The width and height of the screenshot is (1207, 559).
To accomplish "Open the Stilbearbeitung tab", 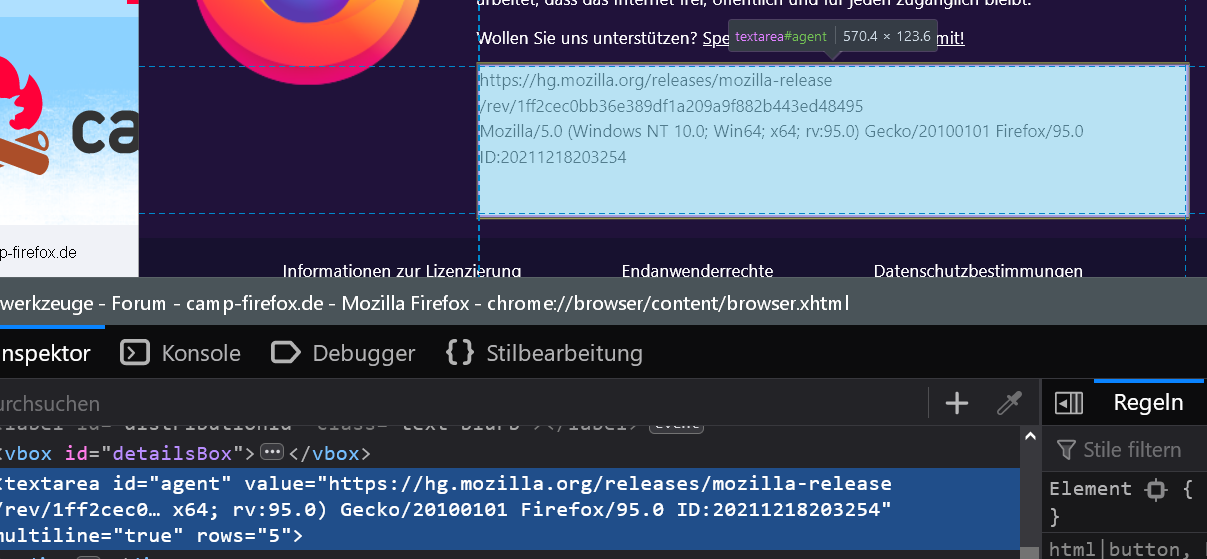I will pos(544,353).
